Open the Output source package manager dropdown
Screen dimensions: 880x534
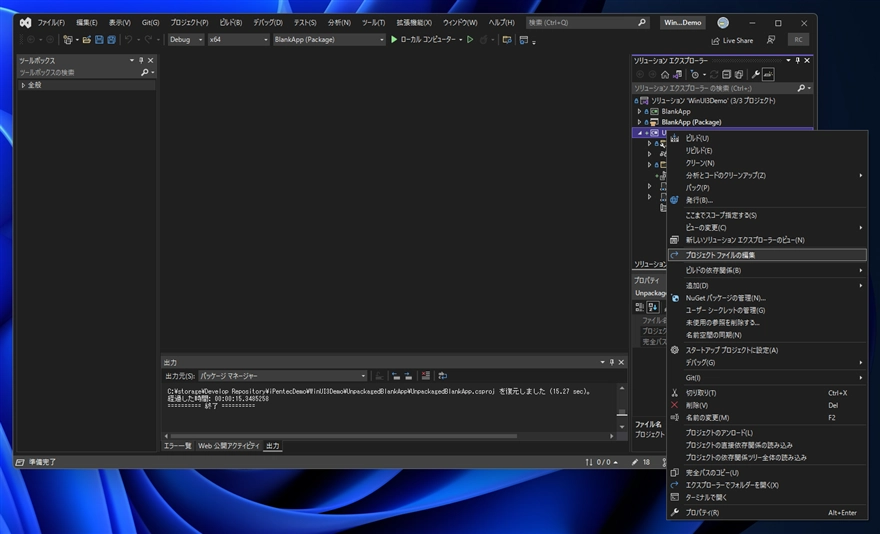point(283,376)
